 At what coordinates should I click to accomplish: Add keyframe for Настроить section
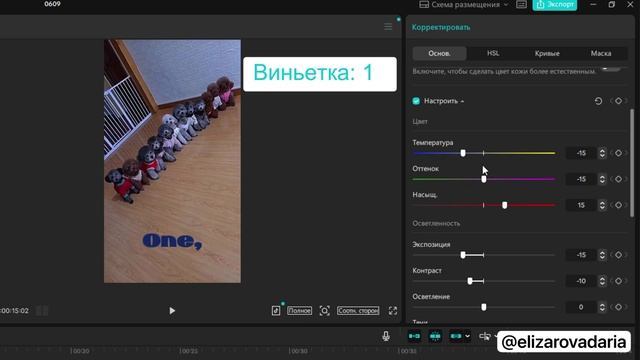618,101
